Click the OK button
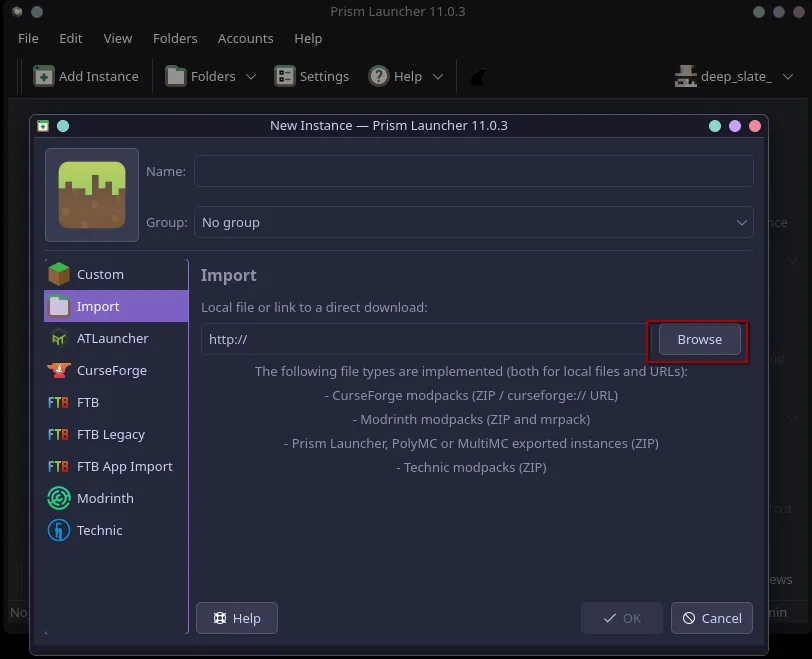The width and height of the screenshot is (812, 659). (x=621, y=618)
